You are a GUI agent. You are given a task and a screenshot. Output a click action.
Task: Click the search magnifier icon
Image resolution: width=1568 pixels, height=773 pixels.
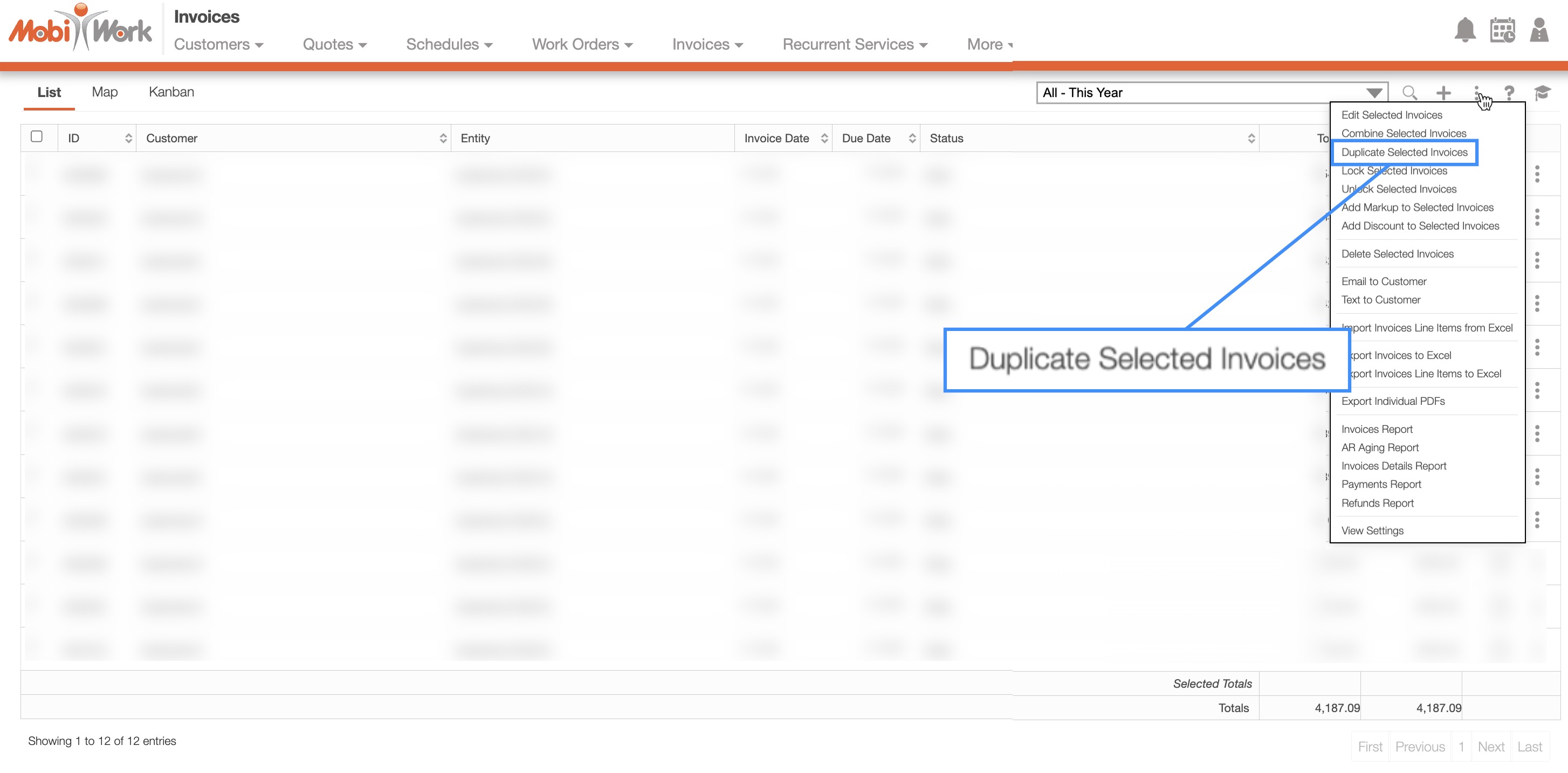[x=1409, y=93]
